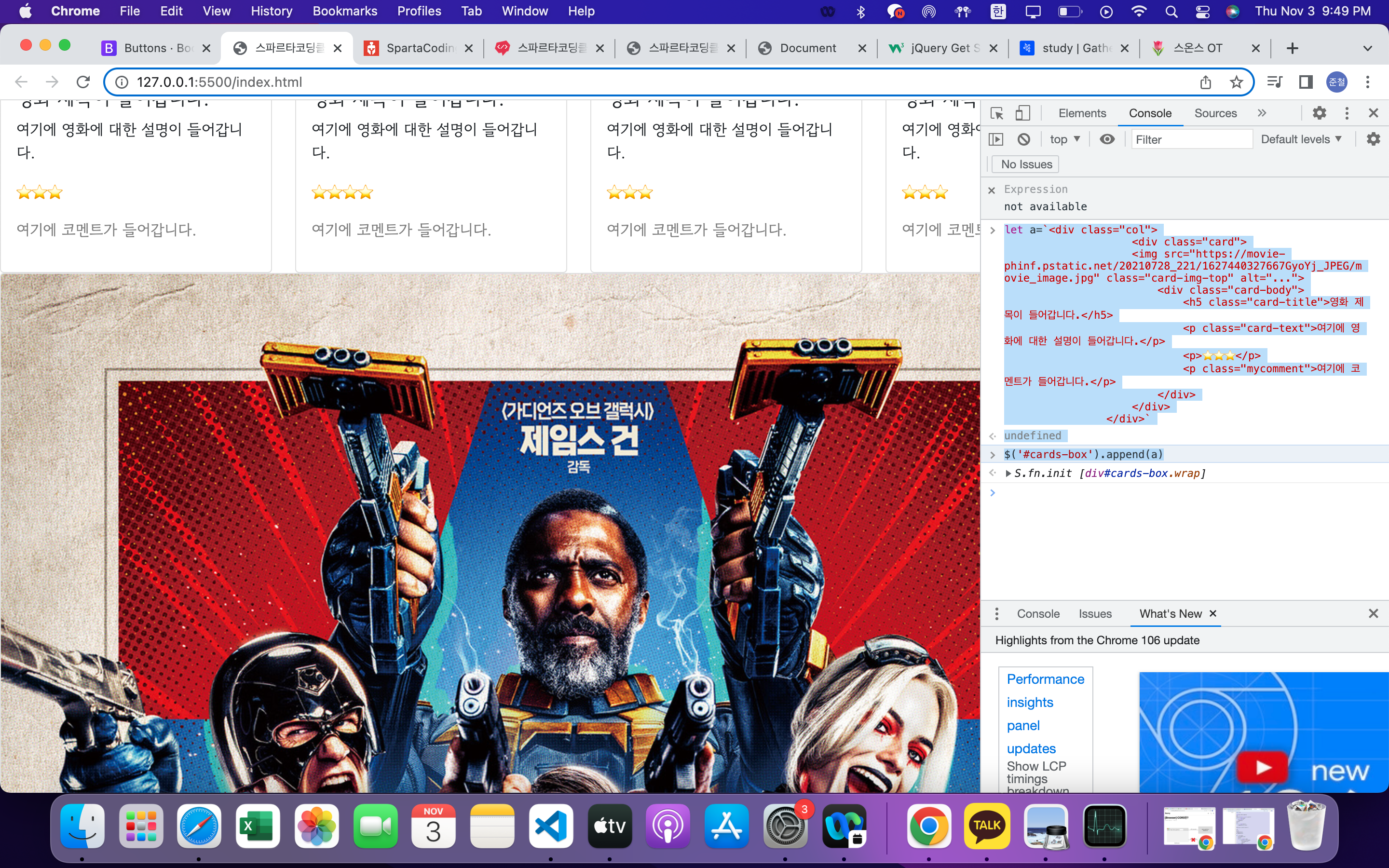Open the Chrome History menu
This screenshot has width=1389, height=868.
tap(272, 11)
